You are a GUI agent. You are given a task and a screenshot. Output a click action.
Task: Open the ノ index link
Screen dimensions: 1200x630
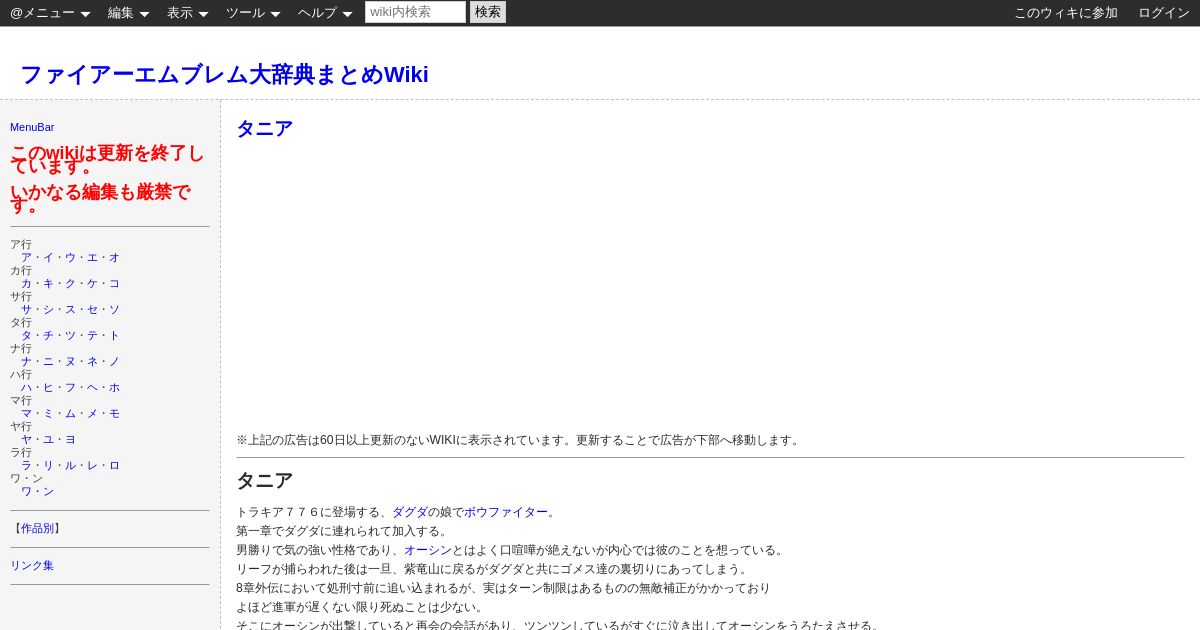(114, 362)
